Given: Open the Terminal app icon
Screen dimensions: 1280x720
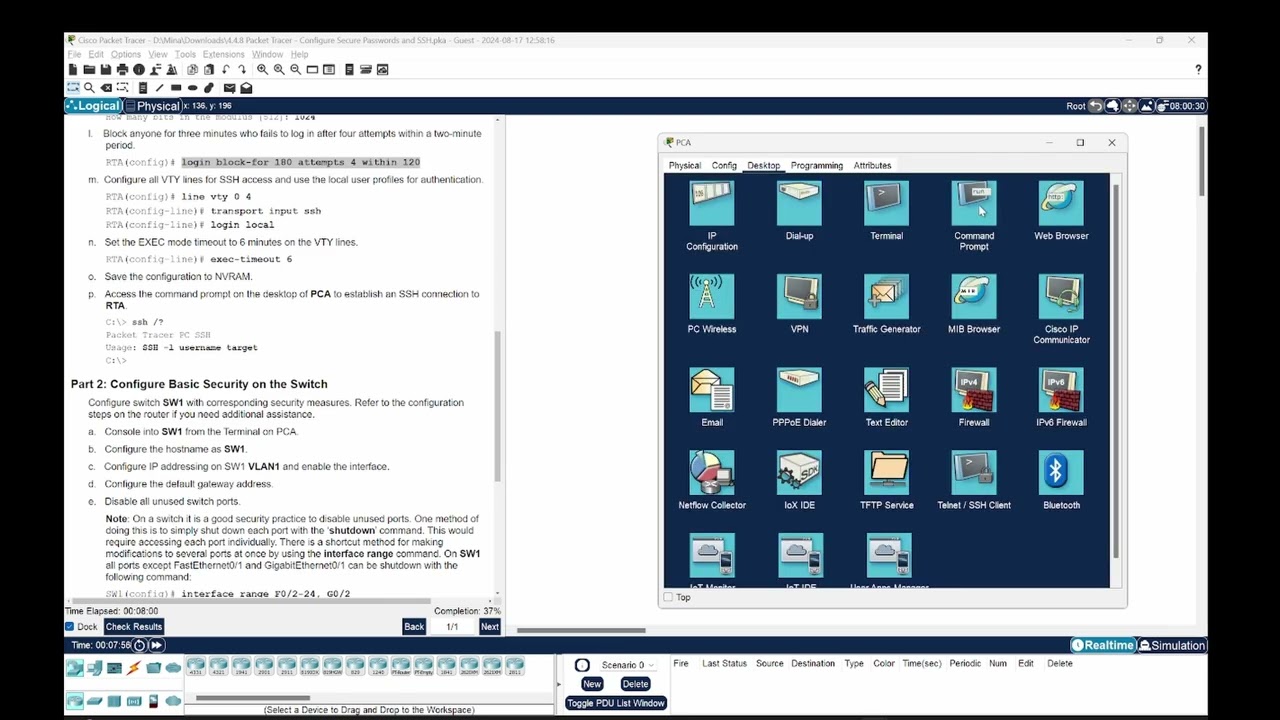Looking at the screenshot, I should tap(886, 204).
